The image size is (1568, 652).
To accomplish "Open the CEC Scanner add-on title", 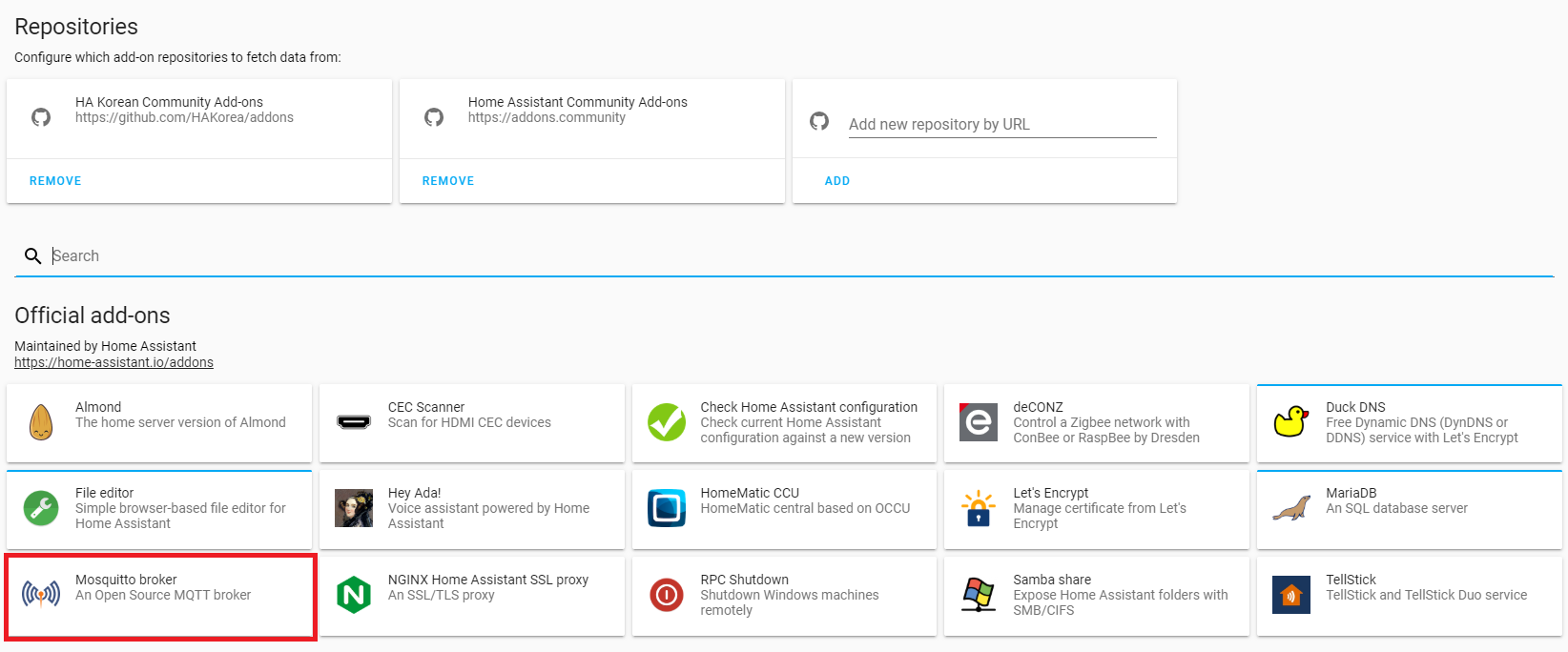I will coord(426,407).
